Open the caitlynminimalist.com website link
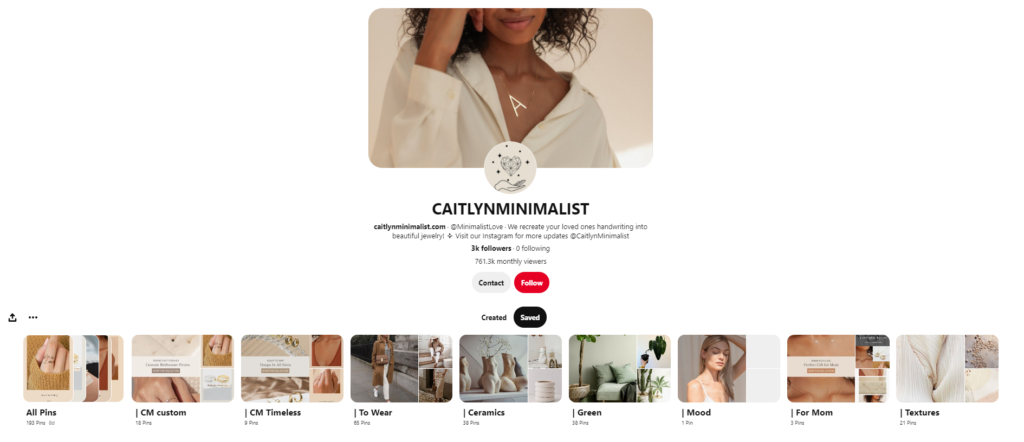This screenshot has width=1024, height=442. coord(409,227)
